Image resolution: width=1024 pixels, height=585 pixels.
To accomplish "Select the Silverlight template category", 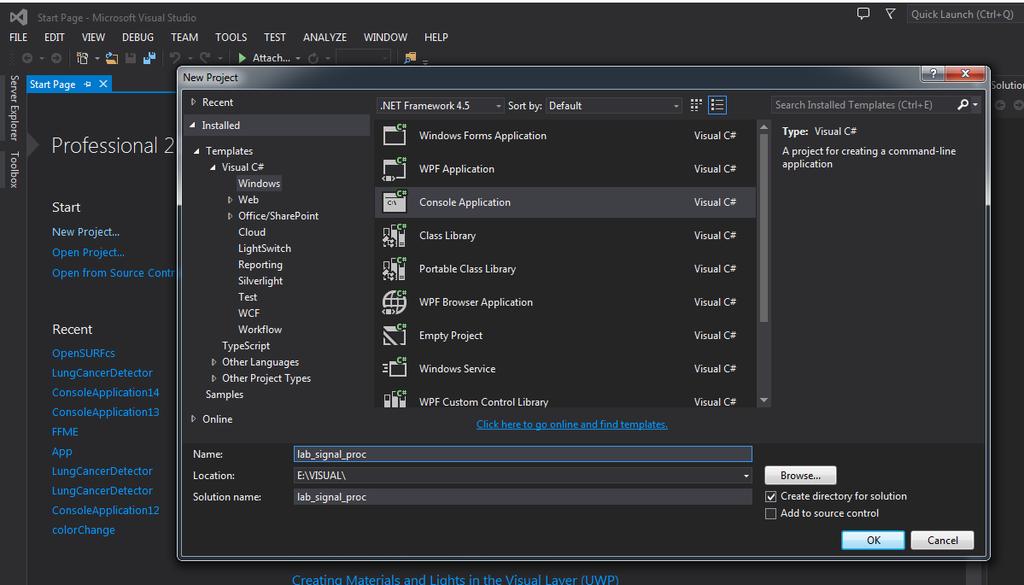I will coord(260,281).
